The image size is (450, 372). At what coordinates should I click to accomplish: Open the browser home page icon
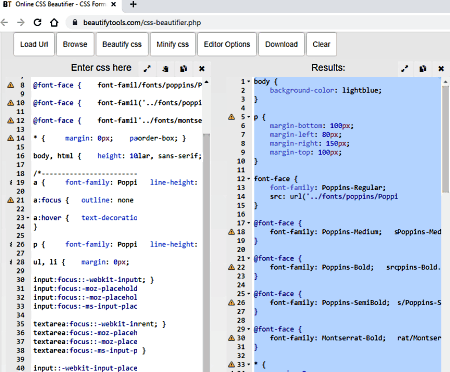54,23
